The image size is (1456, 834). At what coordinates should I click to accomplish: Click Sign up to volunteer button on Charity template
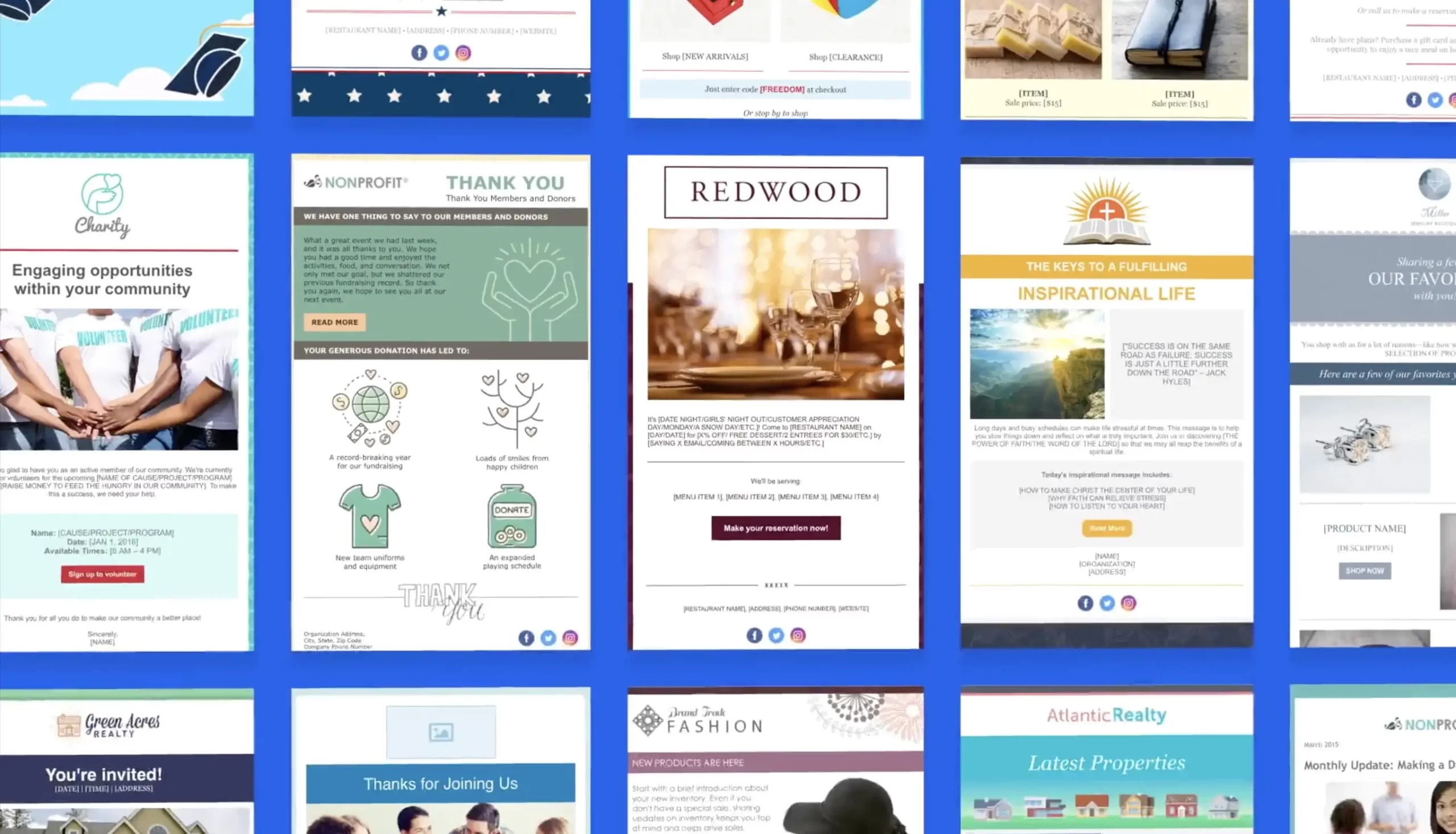pos(102,574)
